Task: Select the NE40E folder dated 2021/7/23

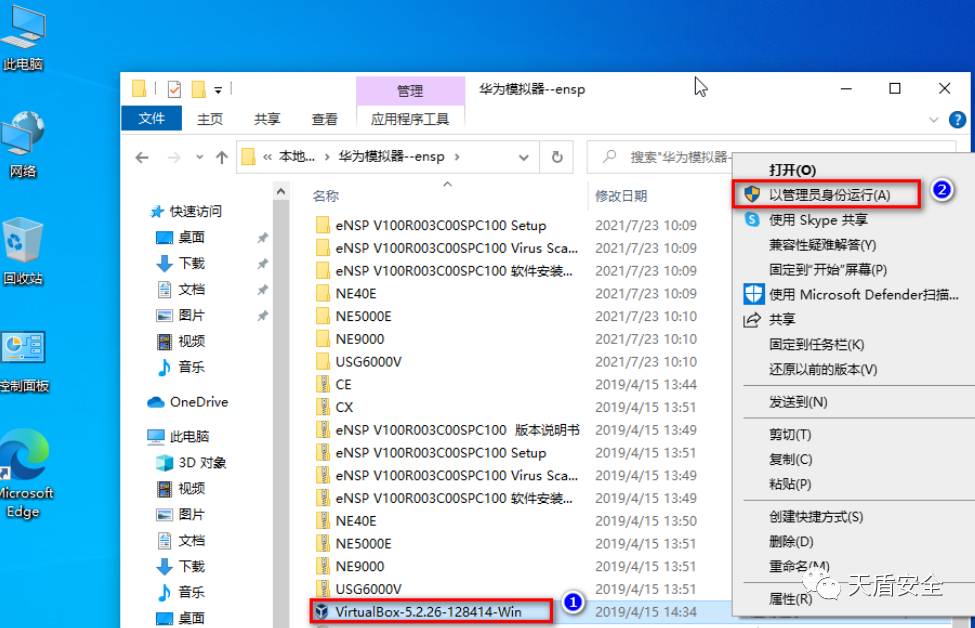Action: pos(356,293)
